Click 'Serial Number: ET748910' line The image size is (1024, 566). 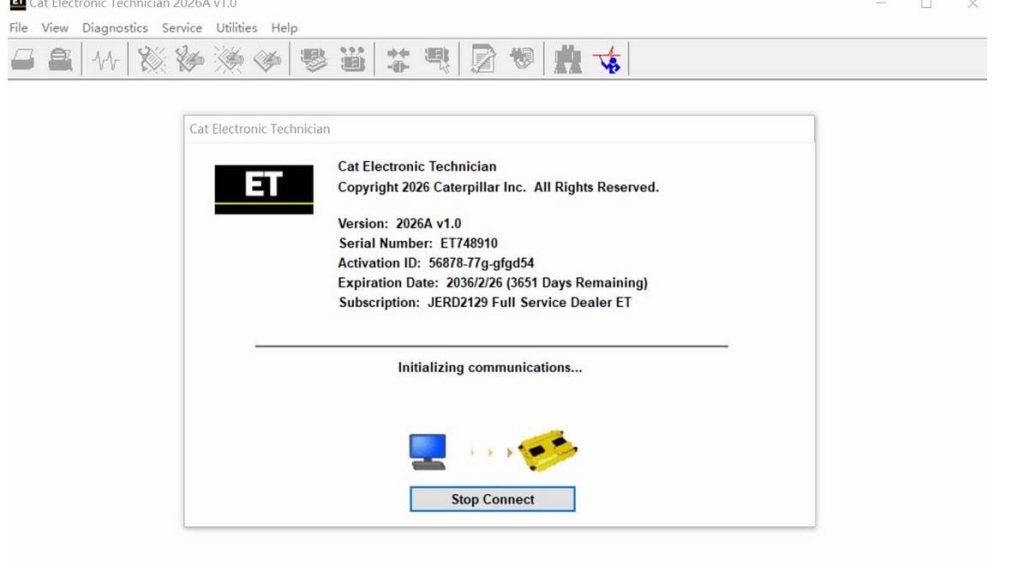click(x=418, y=244)
